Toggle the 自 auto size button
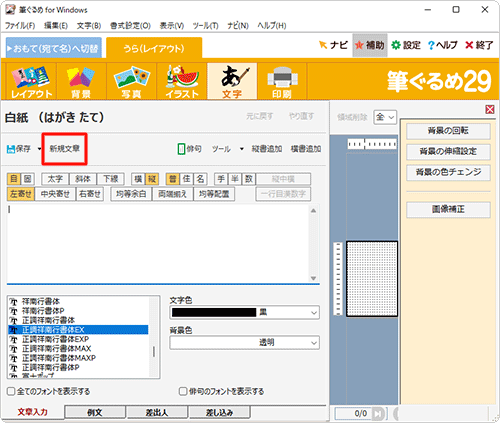500x423 pixels. (x=14, y=179)
